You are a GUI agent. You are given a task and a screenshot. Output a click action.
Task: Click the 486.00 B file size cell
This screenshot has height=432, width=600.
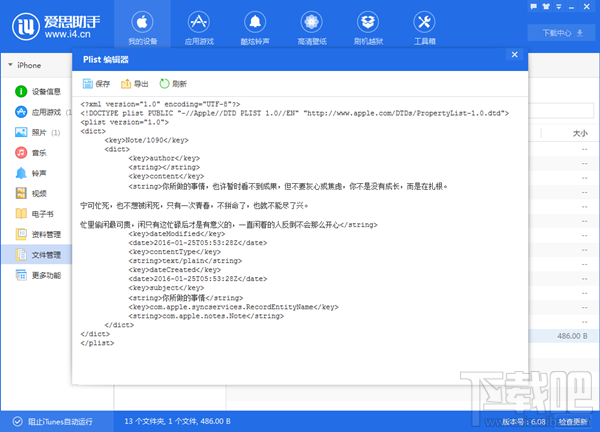[x=572, y=336]
